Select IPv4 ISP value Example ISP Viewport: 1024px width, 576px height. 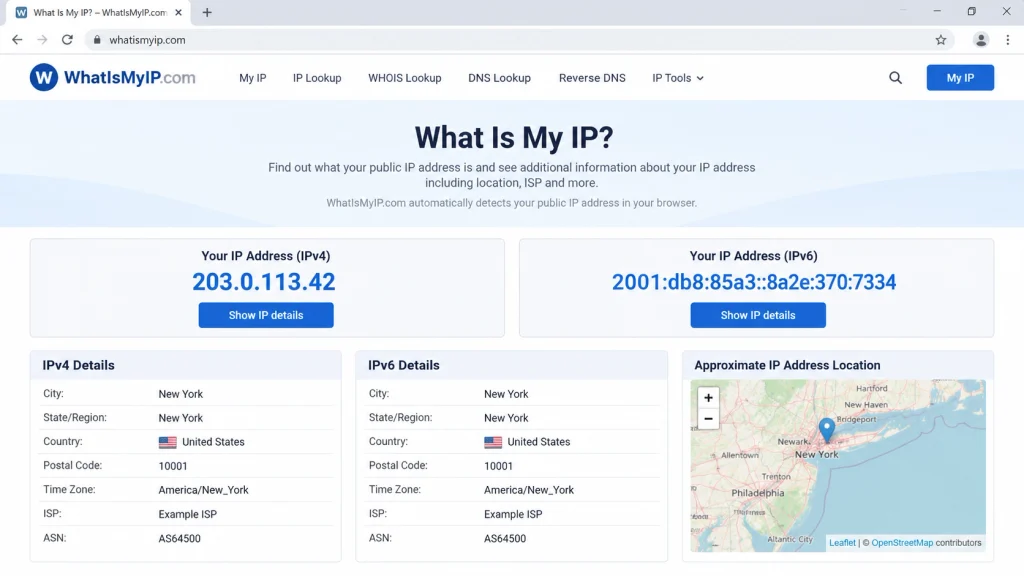(x=187, y=514)
